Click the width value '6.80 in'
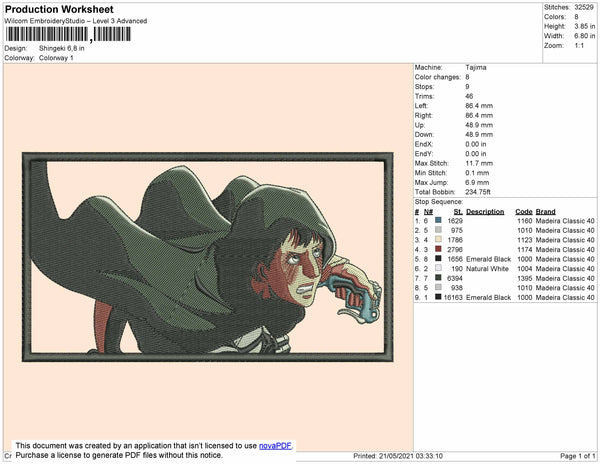 pyautogui.click(x=584, y=36)
